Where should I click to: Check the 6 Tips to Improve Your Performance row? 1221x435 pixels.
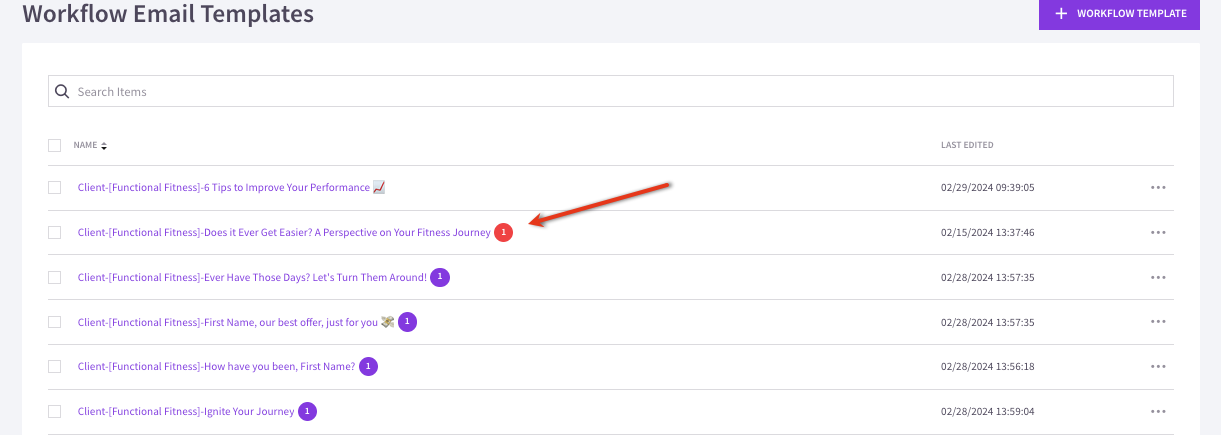55,187
